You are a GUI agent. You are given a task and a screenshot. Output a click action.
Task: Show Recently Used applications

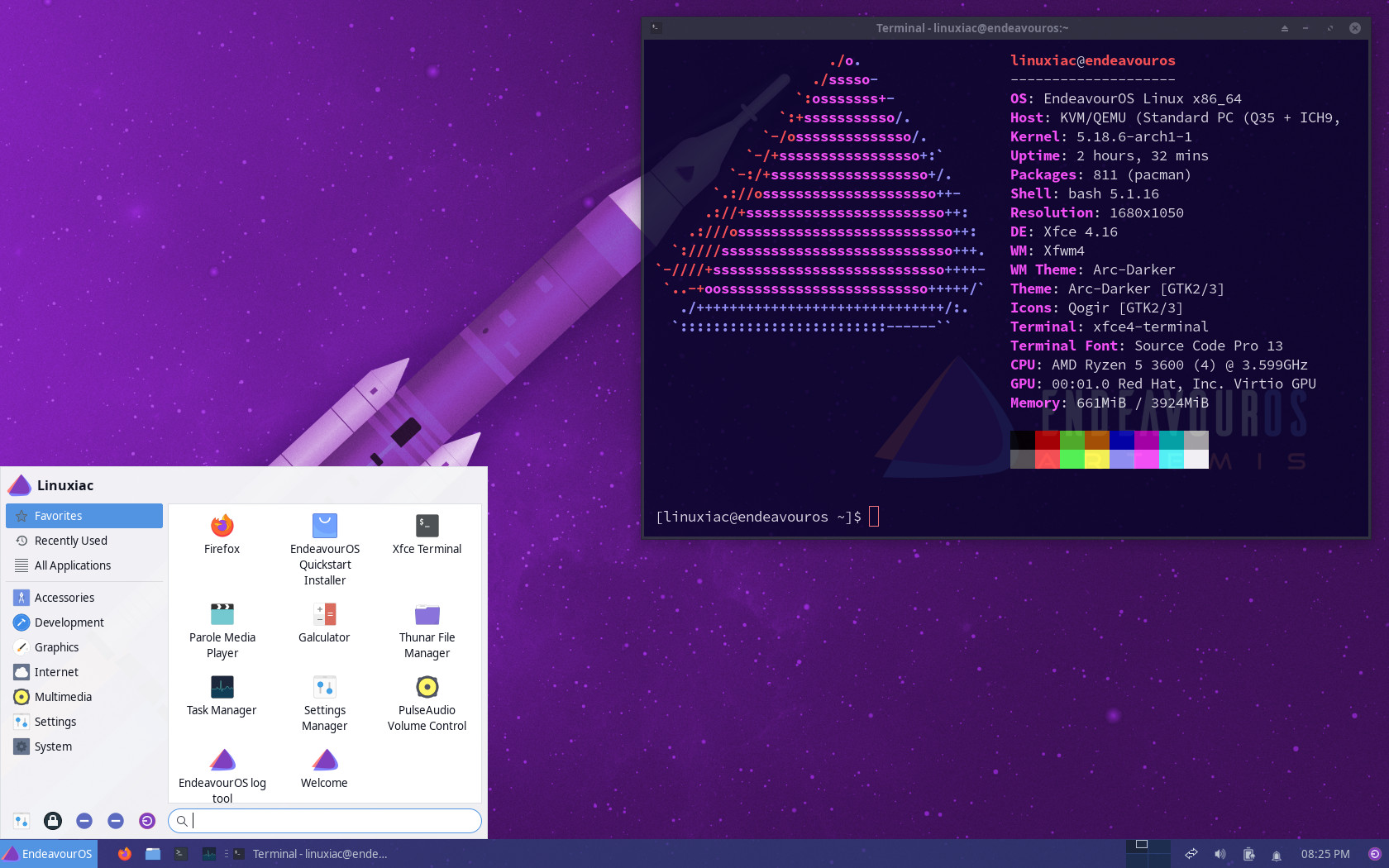point(84,541)
